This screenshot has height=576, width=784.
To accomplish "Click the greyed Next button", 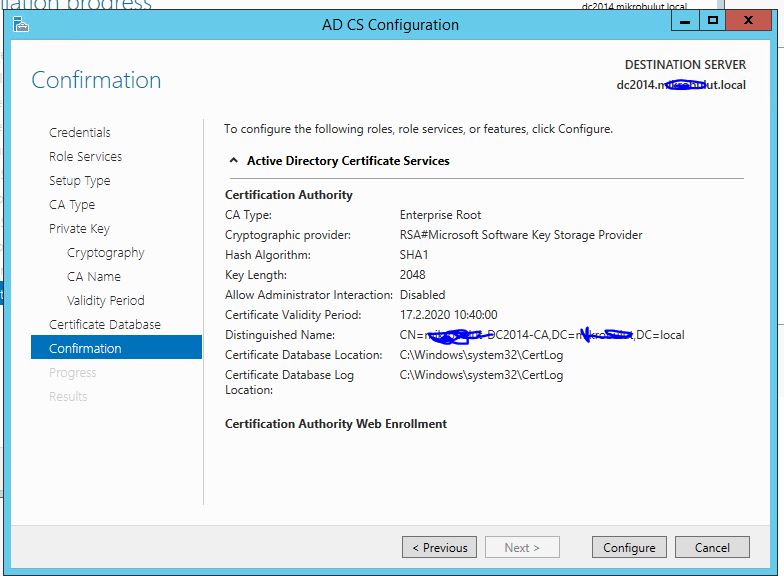I will [522, 548].
